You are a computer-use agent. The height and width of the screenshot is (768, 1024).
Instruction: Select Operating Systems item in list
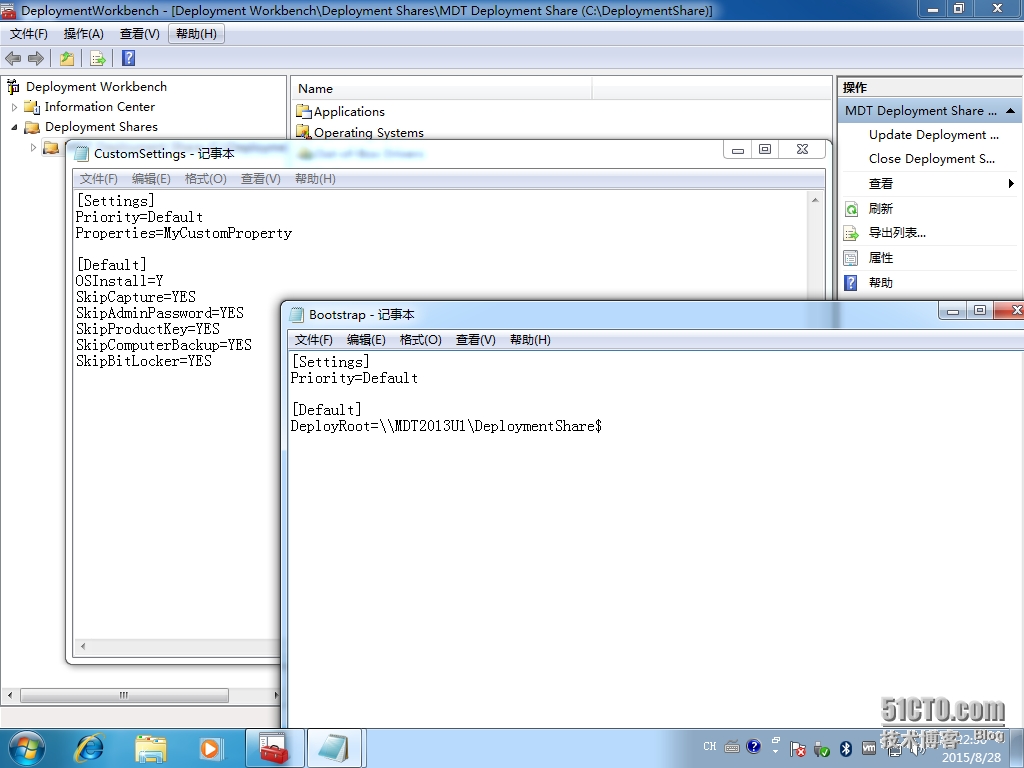click(x=369, y=133)
